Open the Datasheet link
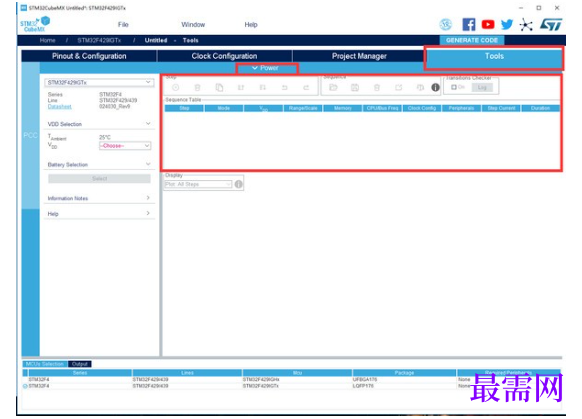Screen dimensions: 582x419 tap(59, 107)
